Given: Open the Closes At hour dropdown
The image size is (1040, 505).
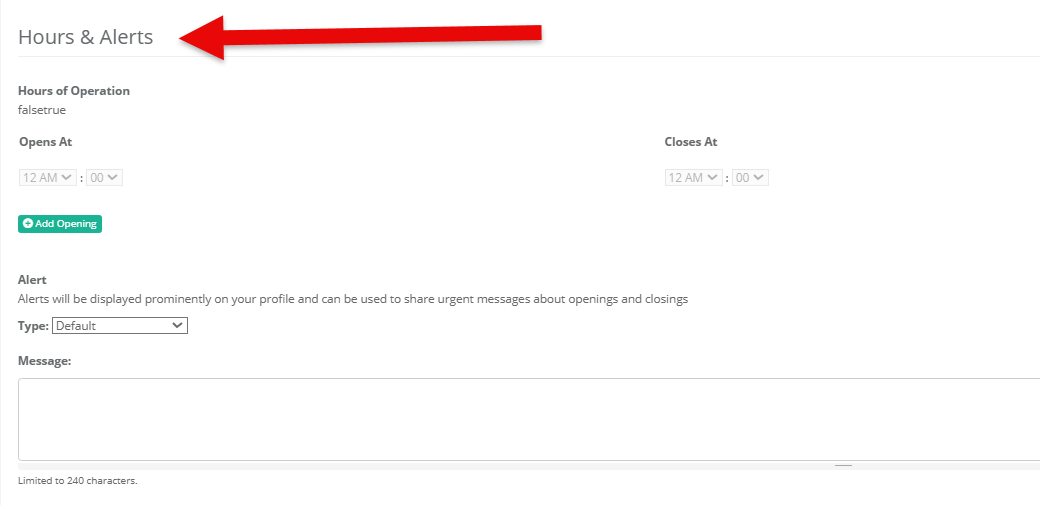Looking at the screenshot, I should point(694,178).
